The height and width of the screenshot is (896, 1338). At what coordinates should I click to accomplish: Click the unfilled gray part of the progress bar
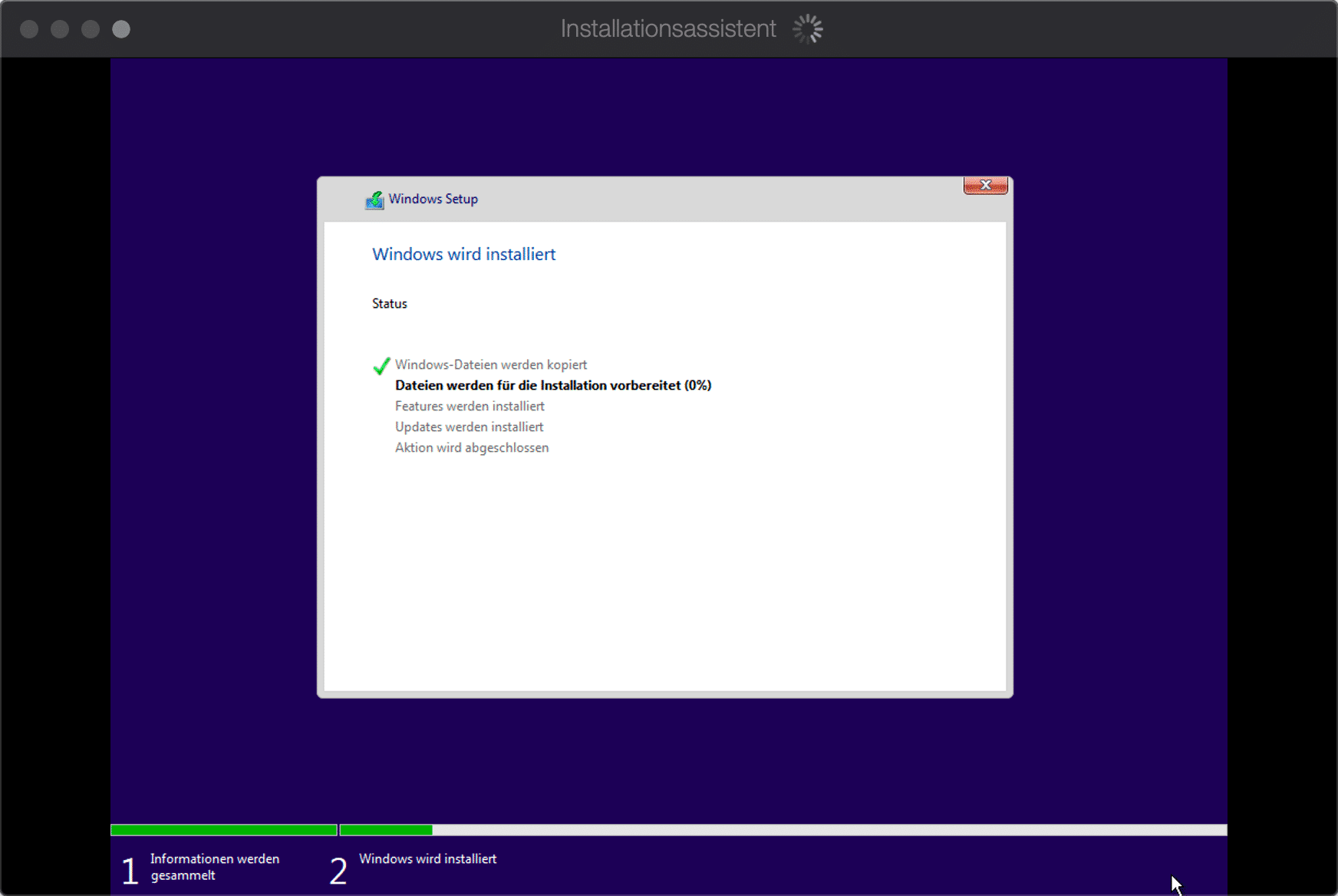[829, 830]
